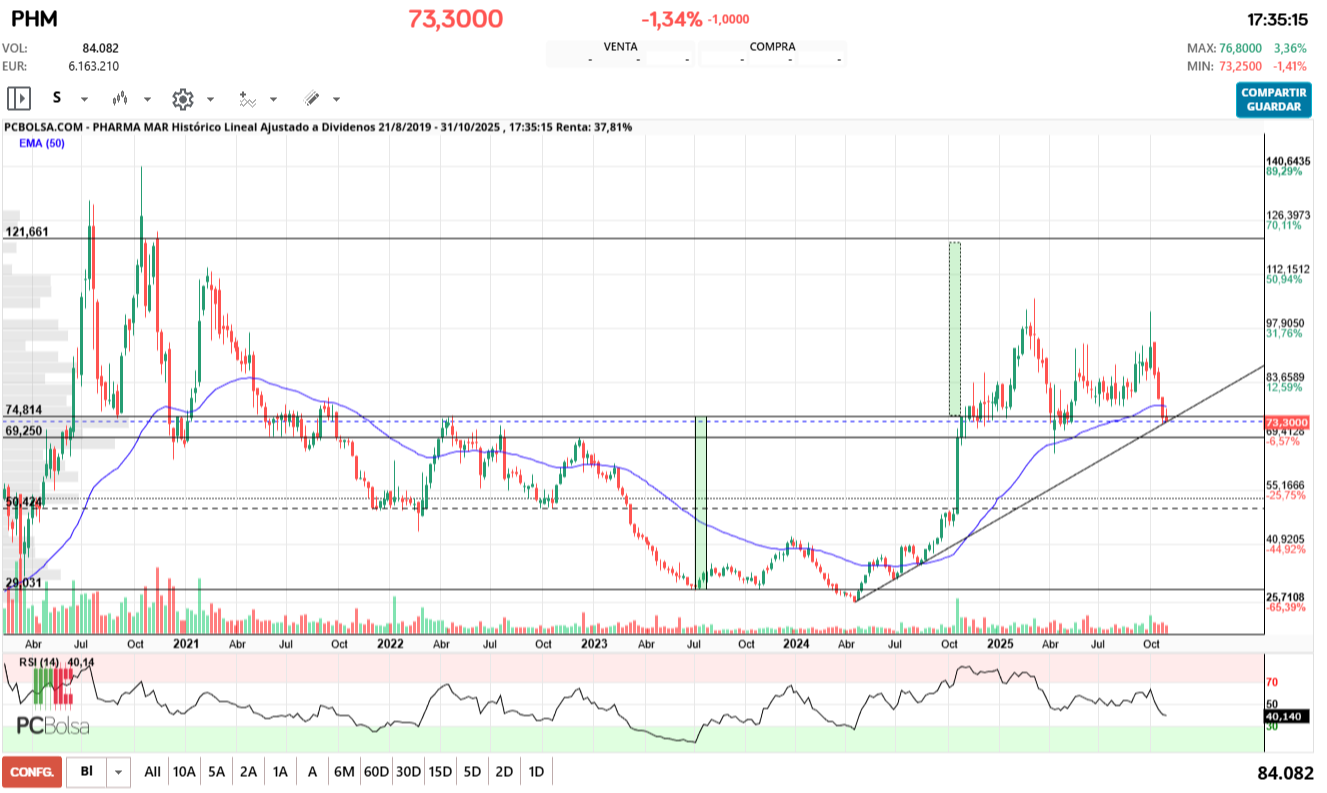1327x793 pixels.
Task: Select the drawing tools pencil icon
Action: click(312, 98)
